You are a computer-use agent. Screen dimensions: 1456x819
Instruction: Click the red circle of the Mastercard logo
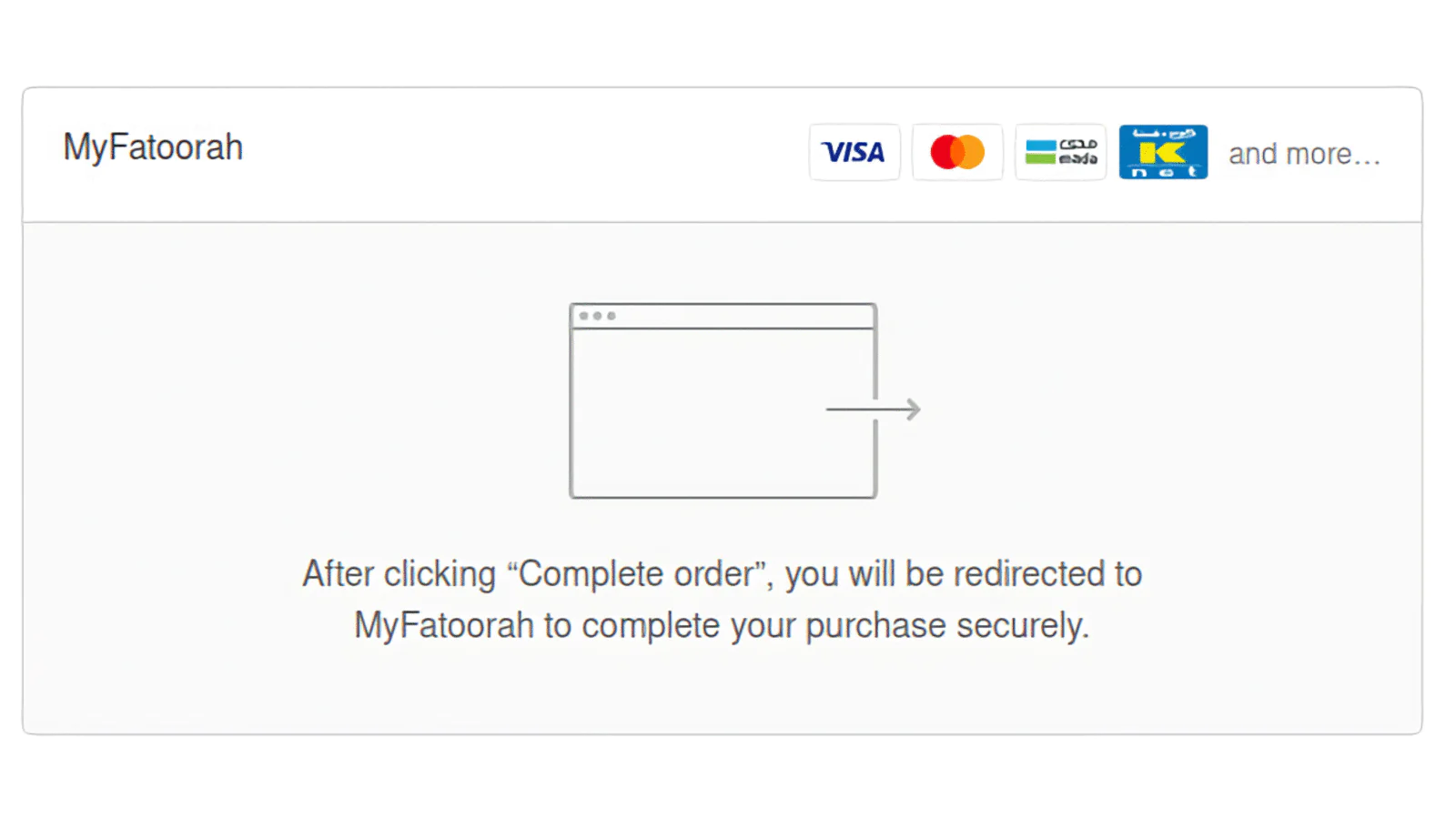pos(945,152)
